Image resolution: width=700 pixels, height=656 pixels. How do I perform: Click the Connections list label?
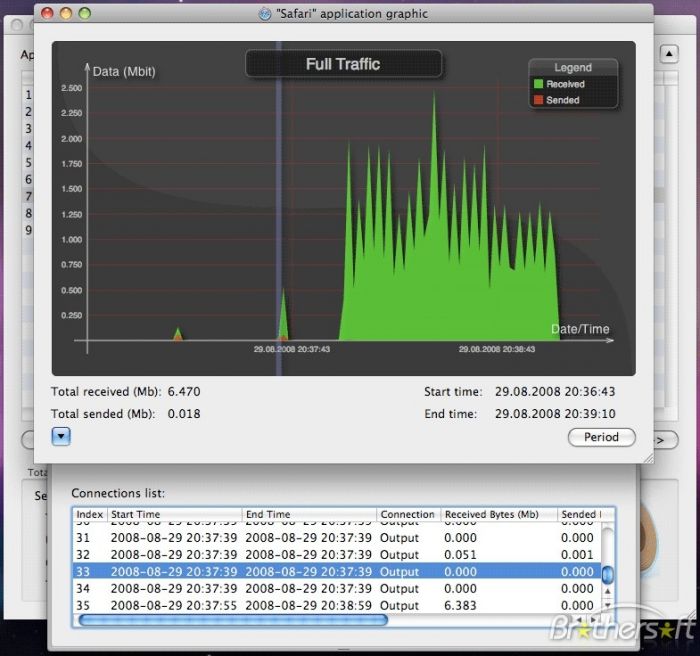(118, 493)
